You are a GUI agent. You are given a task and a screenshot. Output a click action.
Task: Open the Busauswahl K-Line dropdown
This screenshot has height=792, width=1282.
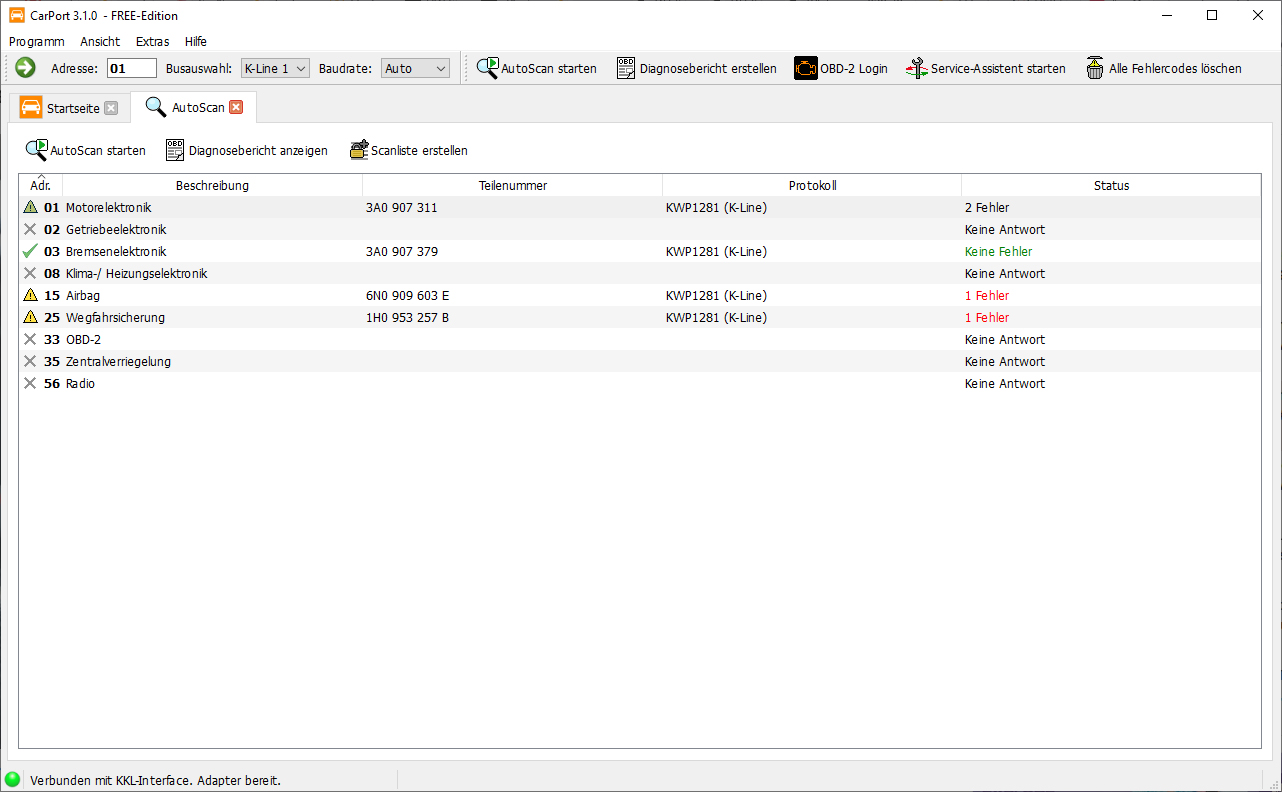[x=275, y=68]
